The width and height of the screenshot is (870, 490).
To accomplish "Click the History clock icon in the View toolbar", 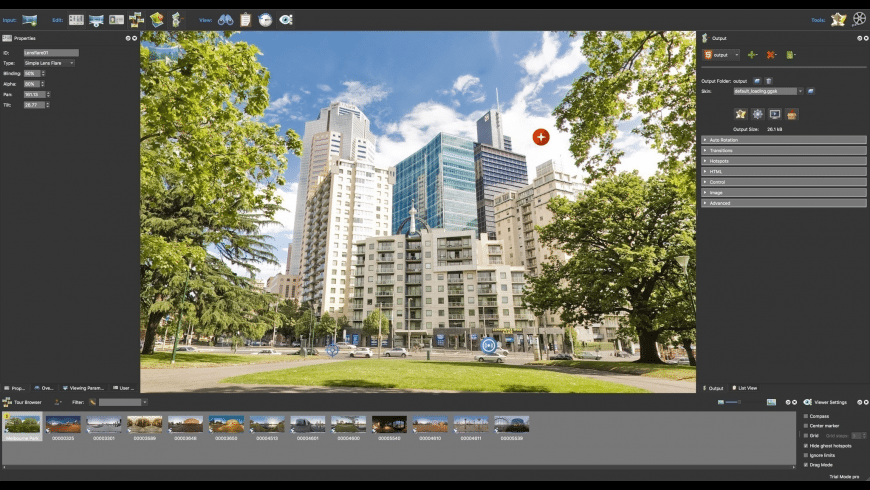I will click(x=265, y=20).
